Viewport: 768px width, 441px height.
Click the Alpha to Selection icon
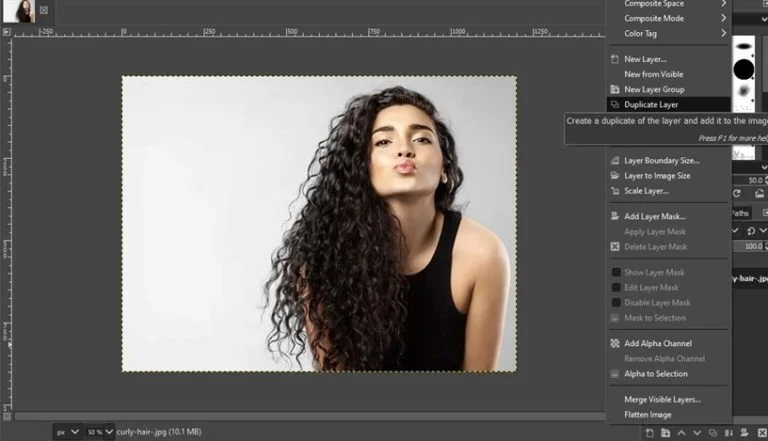(x=615, y=374)
